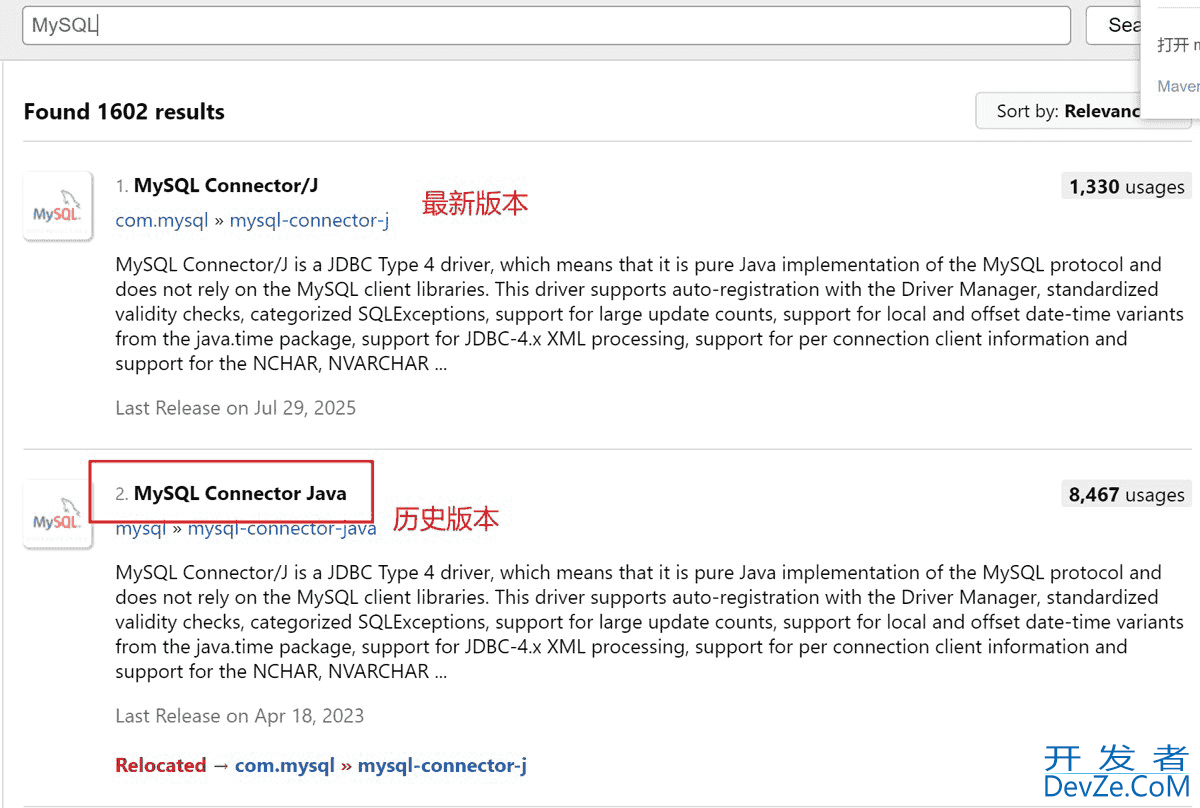
Task: Click the MySQL Connector/J result title
Action: click(x=226, y=185)
